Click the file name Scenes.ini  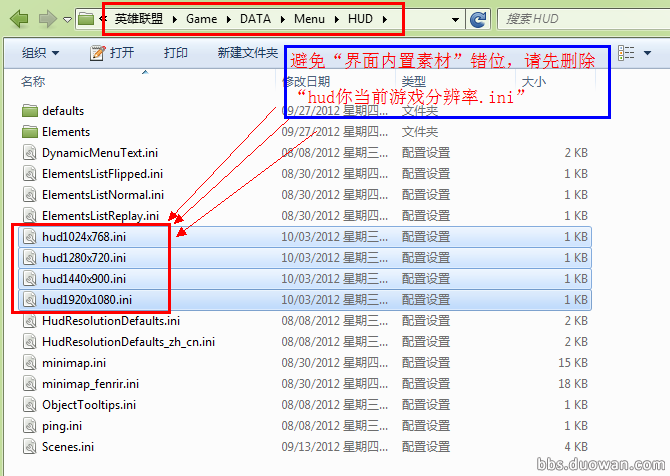pyautogui.click(x=68, y=447)
